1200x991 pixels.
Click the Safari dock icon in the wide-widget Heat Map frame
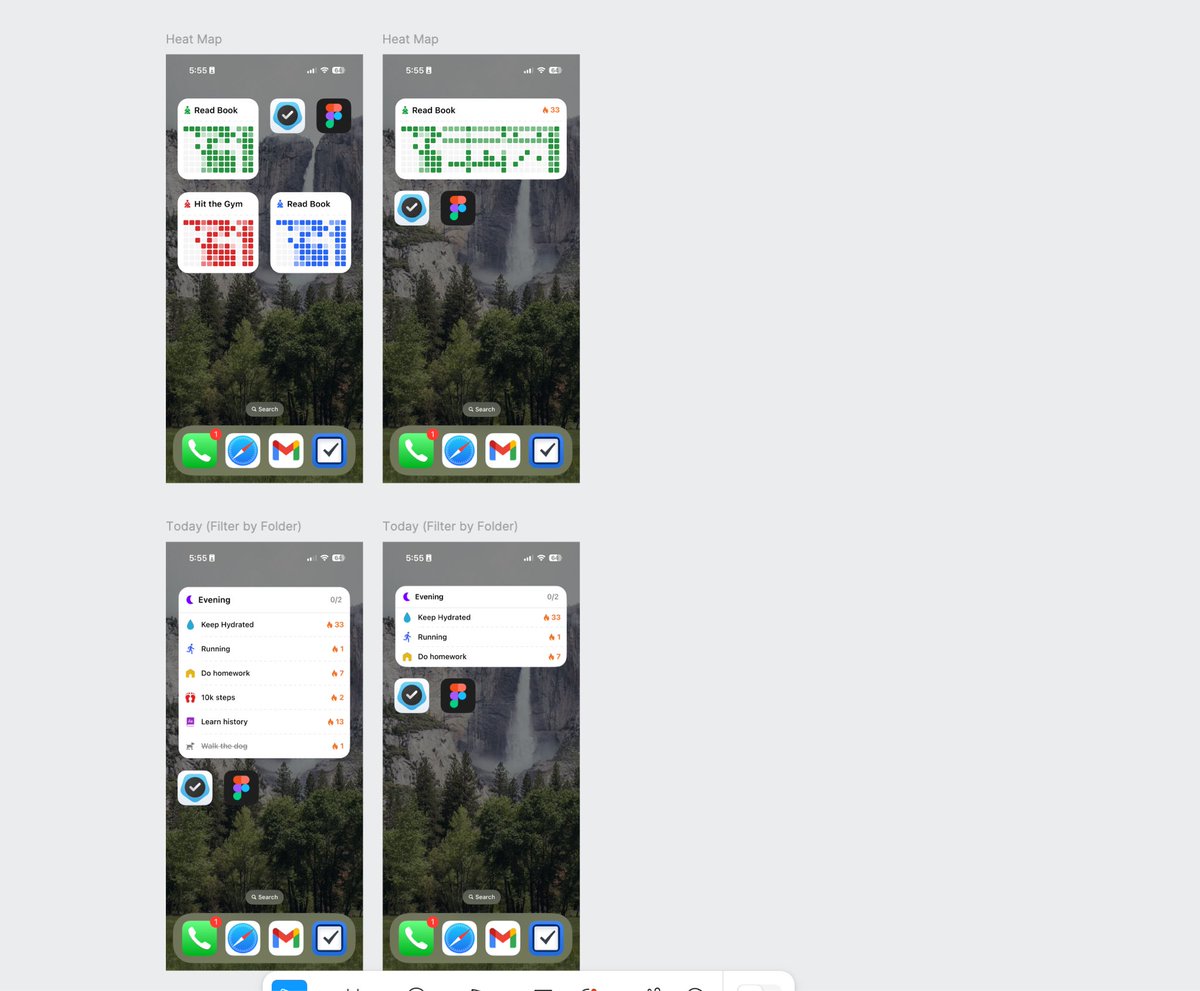460,451
